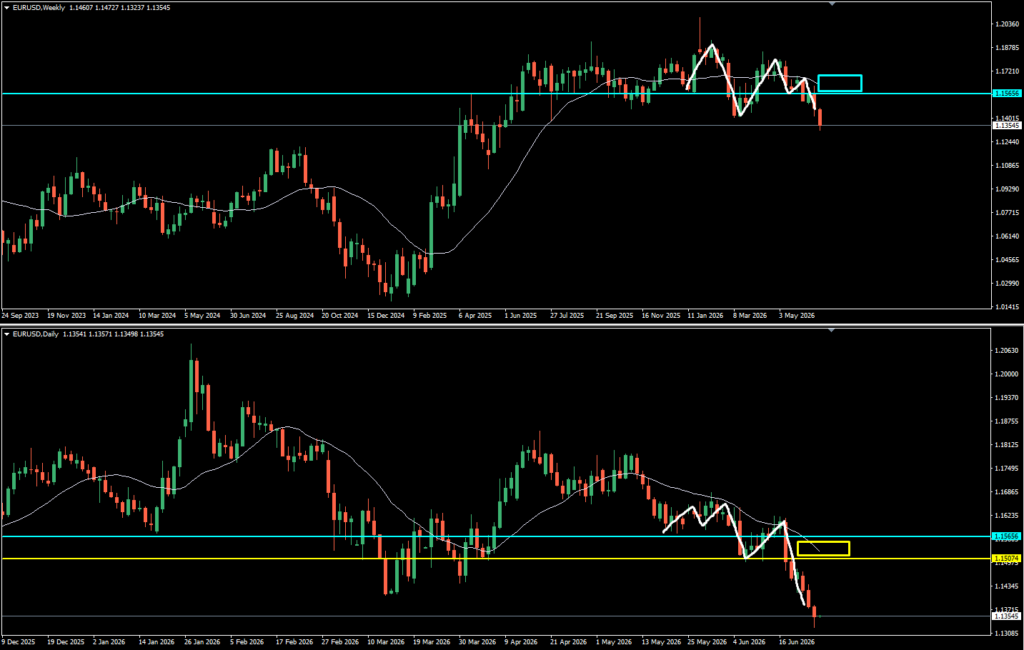1024x650 pixels.
Task: Click the 4 Jun 2026 date on Daily axis
Action: pyautogui.click(x=750, y=642)
